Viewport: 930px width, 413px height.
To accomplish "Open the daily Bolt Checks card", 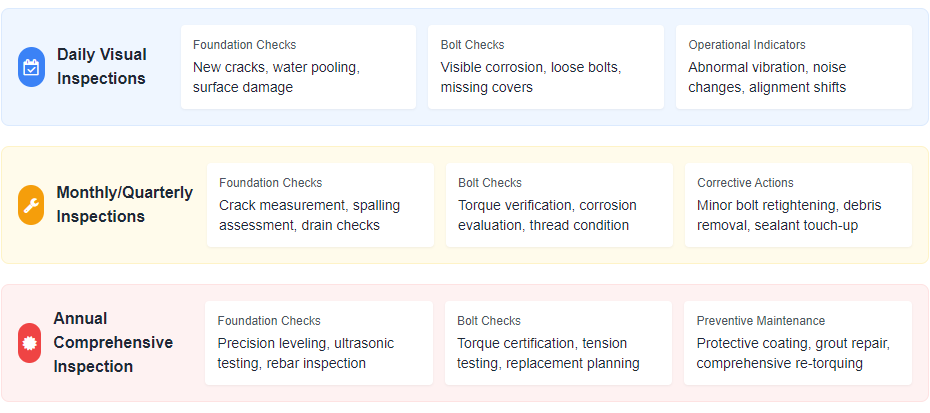I will (x=546, y=67).
